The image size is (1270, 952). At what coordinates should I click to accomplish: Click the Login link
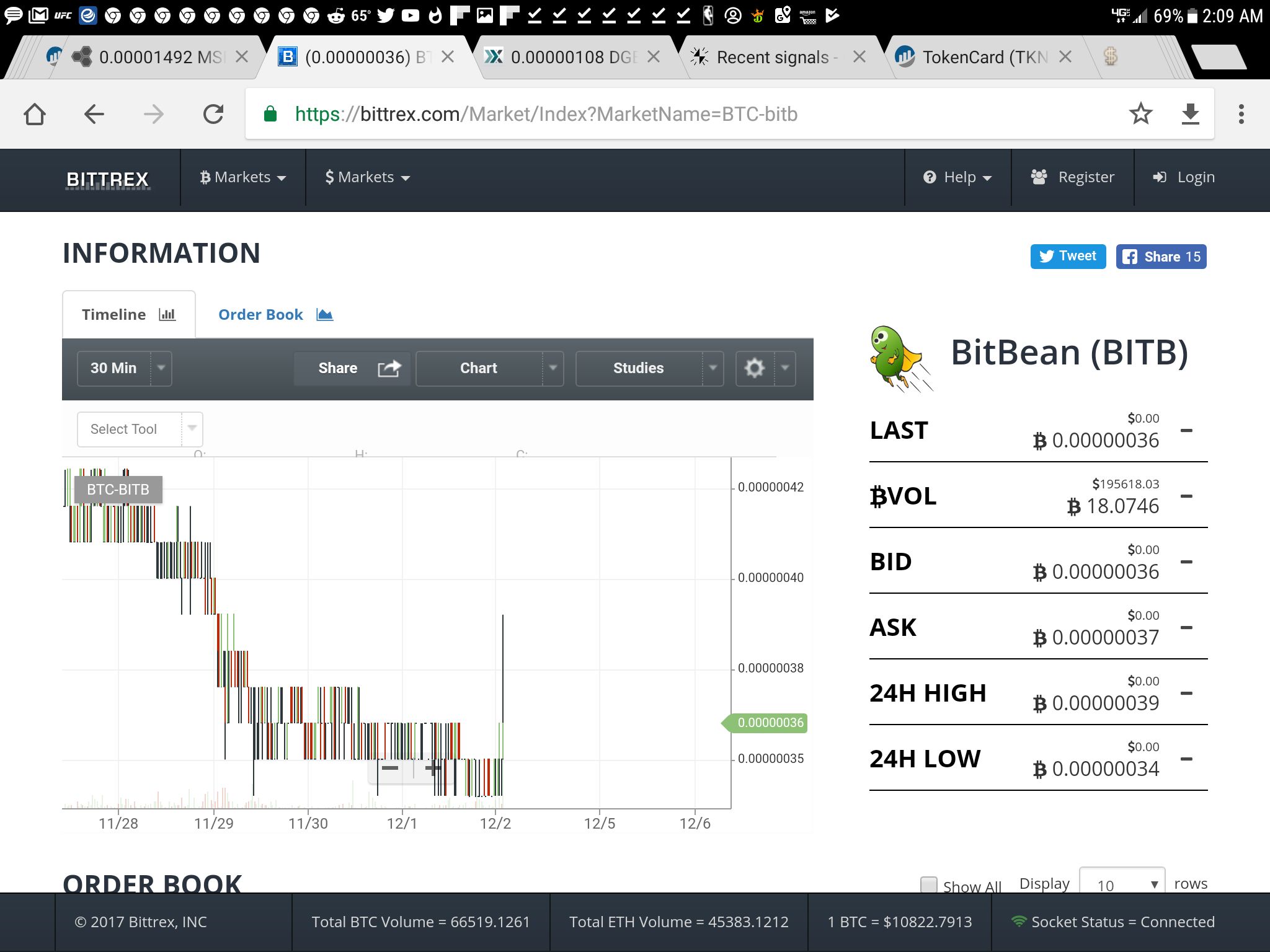(x=1183, y=177)
